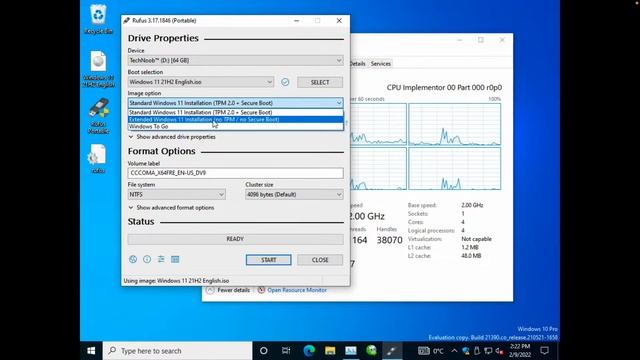Screen dimensions: 640x360
Task: Click the READY status progress bar
Action: pos(236,239)
